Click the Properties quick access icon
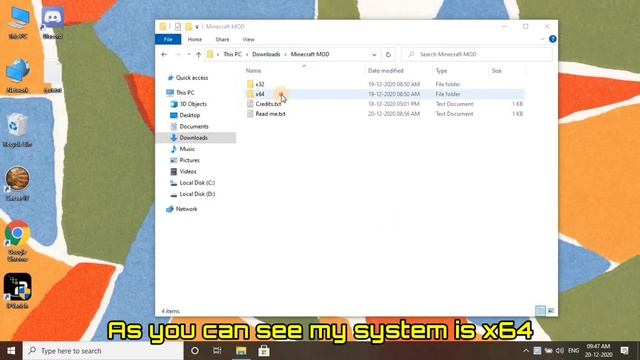Image resolution: width=640 pixels, height=360 pixels. tap(178, 27)
